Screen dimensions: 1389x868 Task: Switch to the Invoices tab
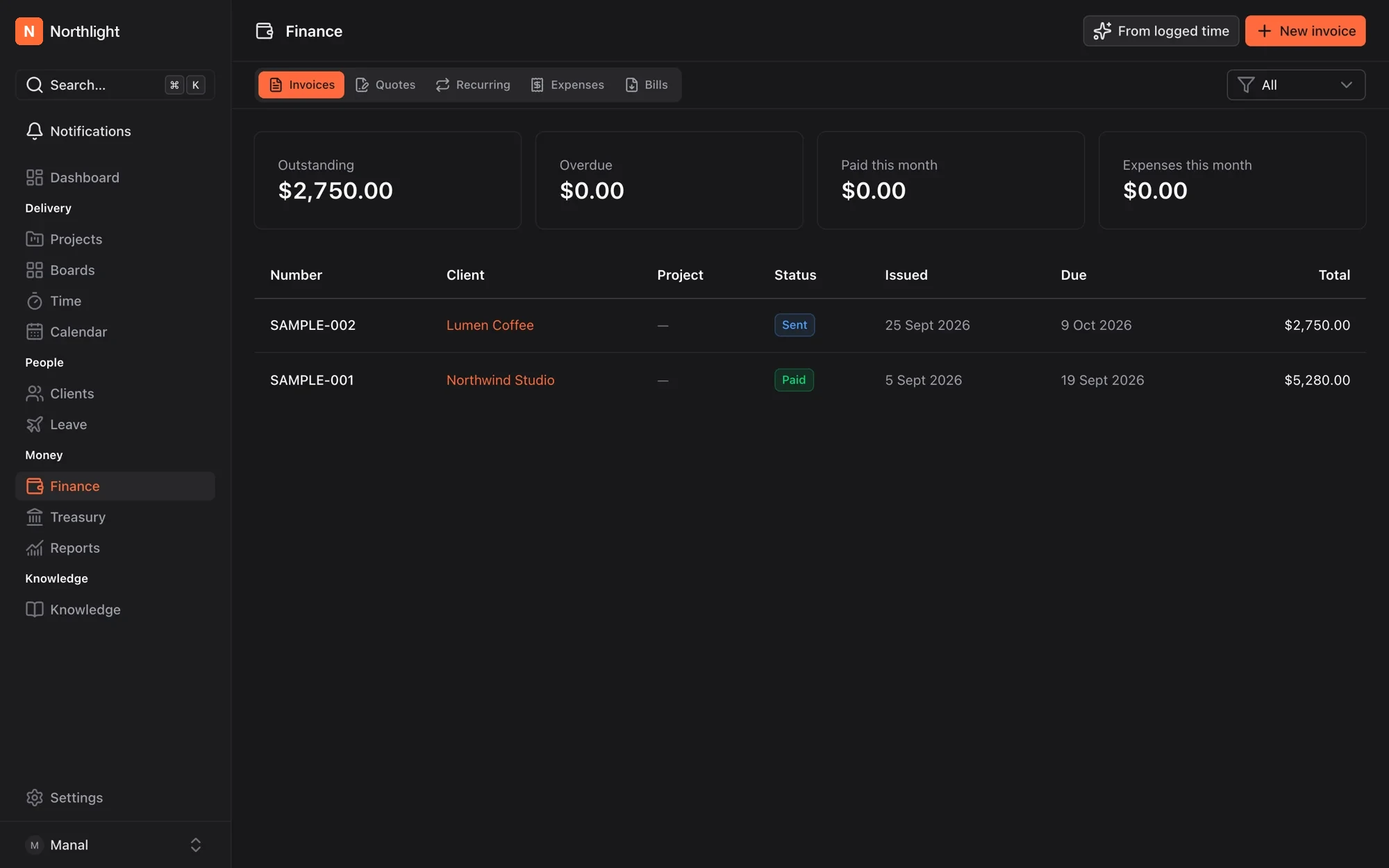[x=301, y=85]
